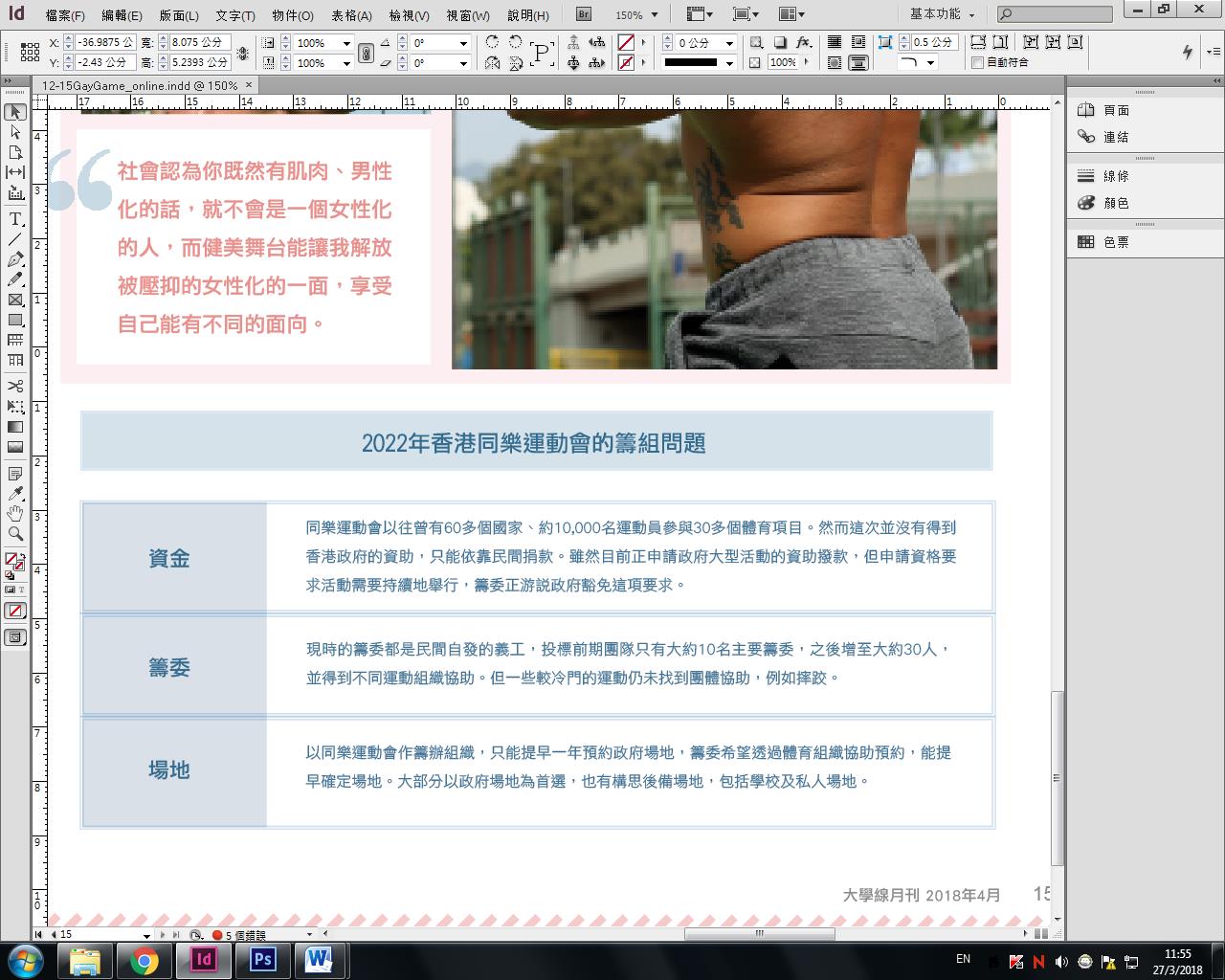Screen dimensions: 1225x980
Task: Toggle Apply None red-slash button in toolbox
Action: [15, 611]
